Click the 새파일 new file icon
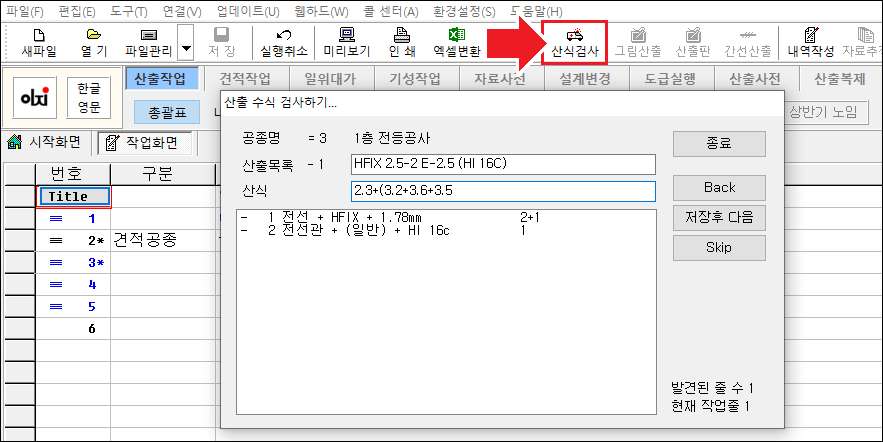883x442 pixels. tap(39, 43)
